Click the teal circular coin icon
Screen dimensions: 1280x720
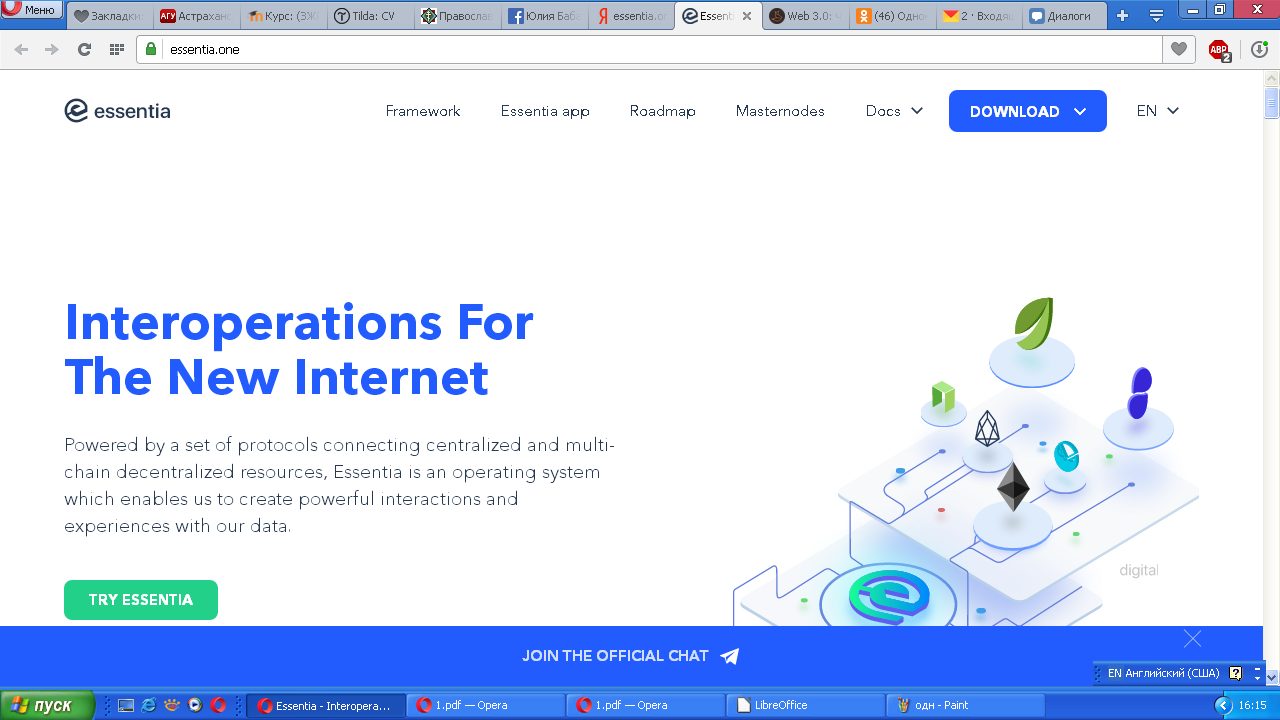pos(1066,456)
